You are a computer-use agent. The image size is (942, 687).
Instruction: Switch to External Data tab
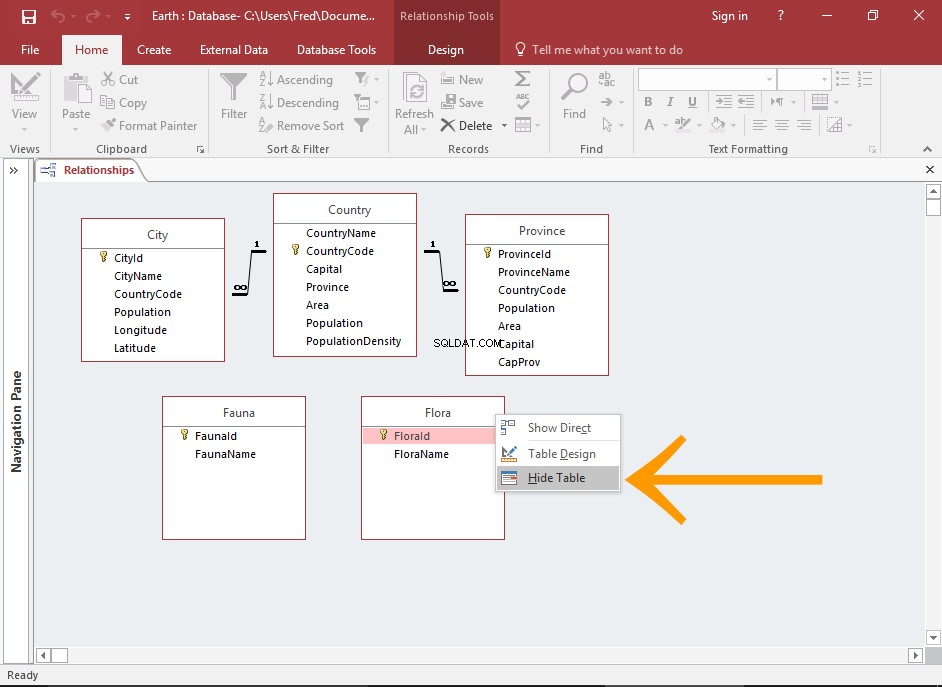click(234, 50)
